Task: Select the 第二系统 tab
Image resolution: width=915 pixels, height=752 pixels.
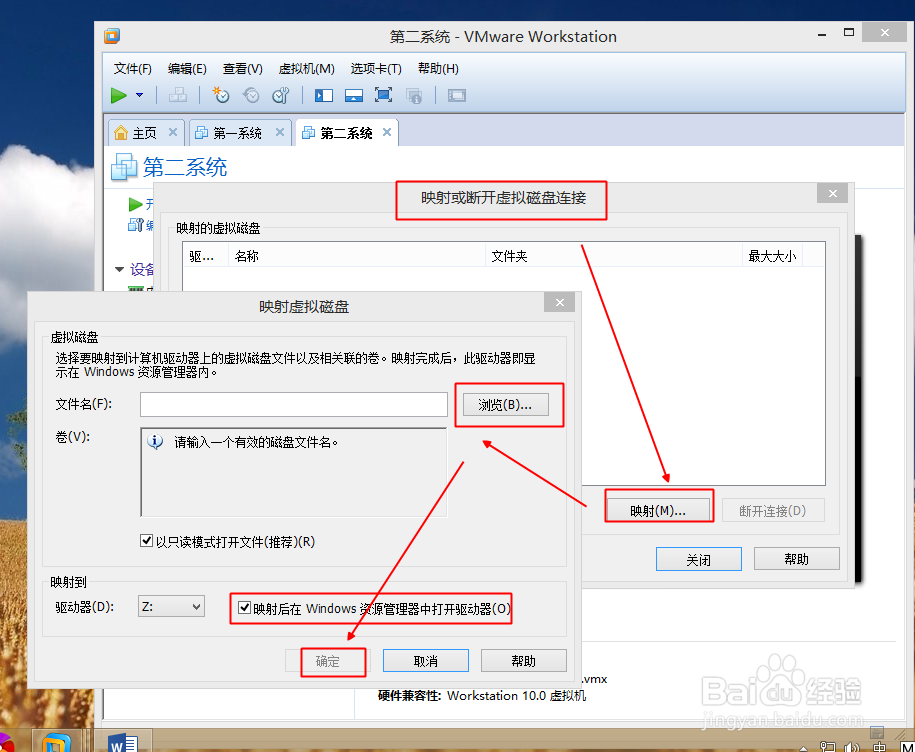Action: (x=346, y=134)
